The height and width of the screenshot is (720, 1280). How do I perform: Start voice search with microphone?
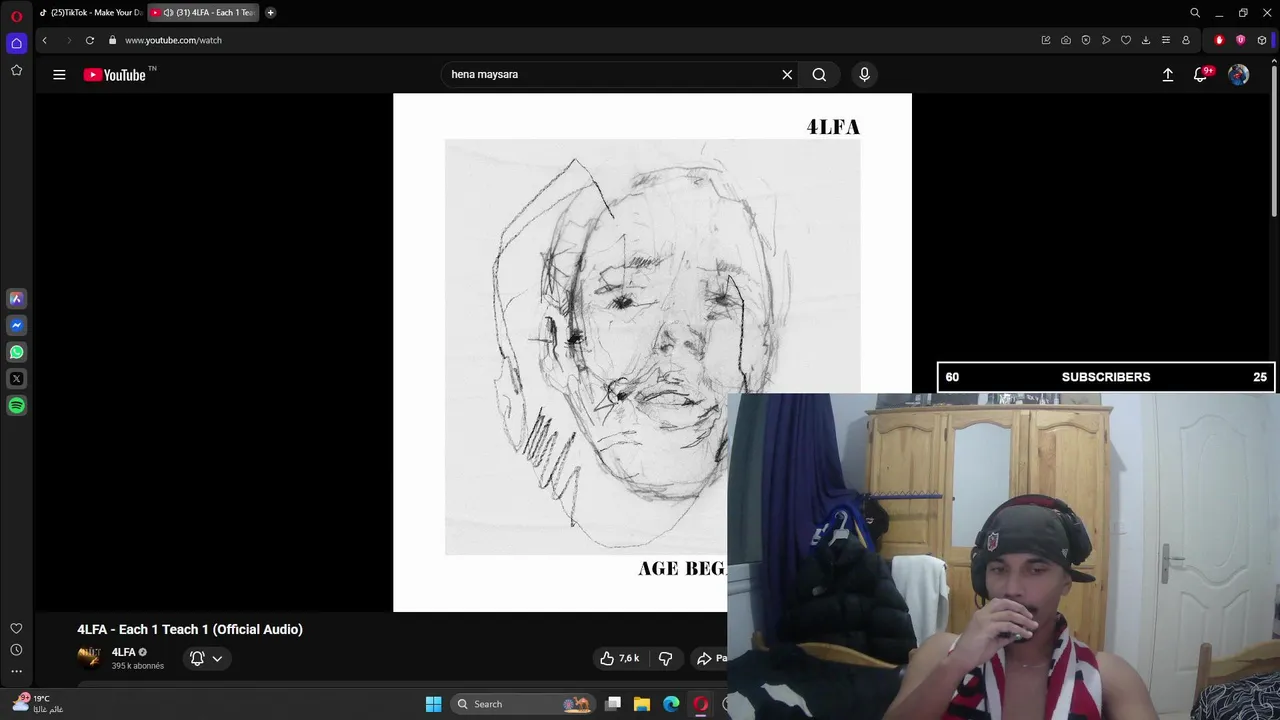pos(865,74)
